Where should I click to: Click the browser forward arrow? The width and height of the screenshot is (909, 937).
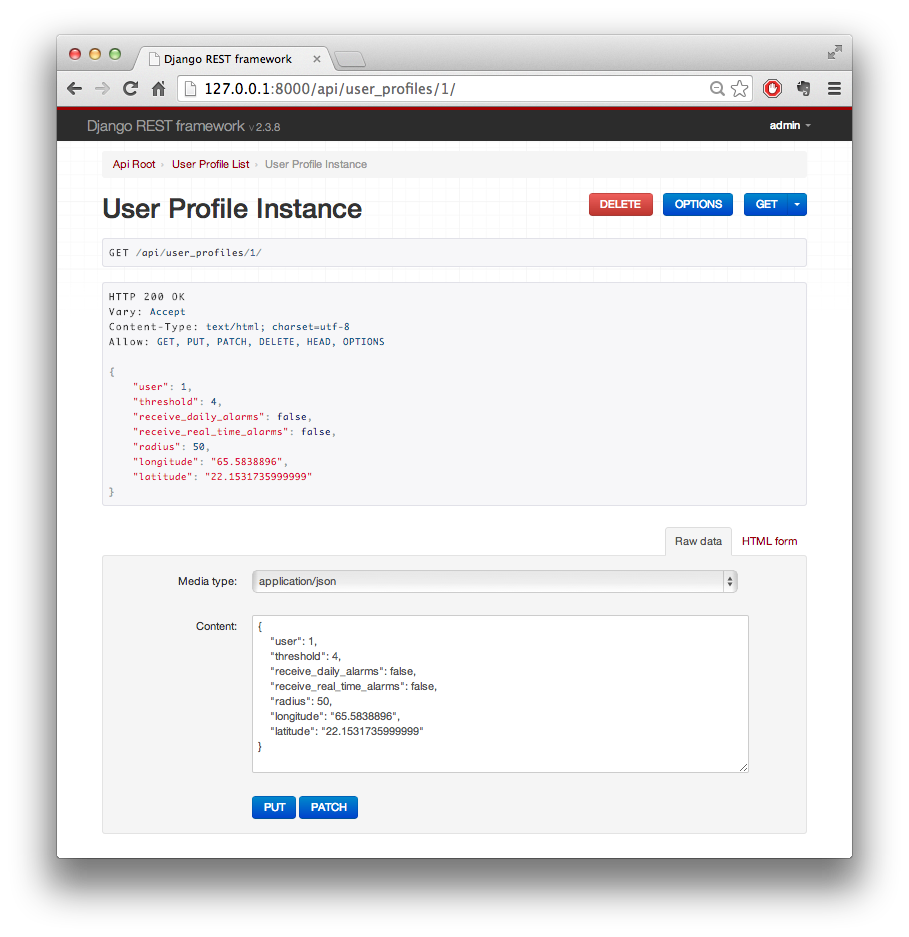tap(102, 89)
